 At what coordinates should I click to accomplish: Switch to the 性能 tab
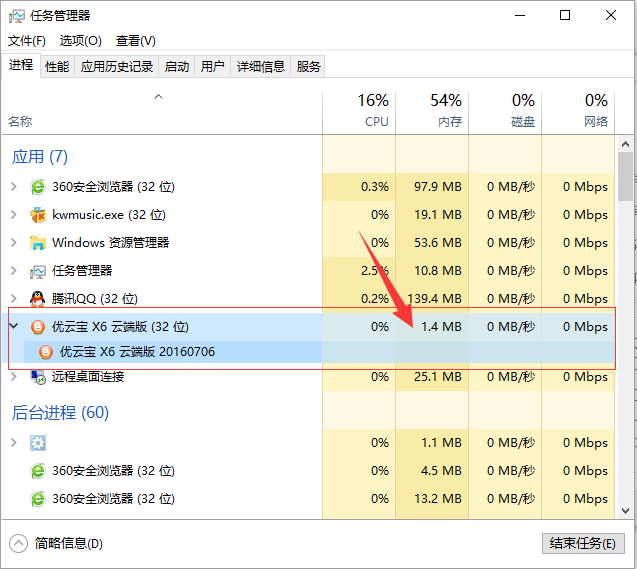click(x=57, y=67)
